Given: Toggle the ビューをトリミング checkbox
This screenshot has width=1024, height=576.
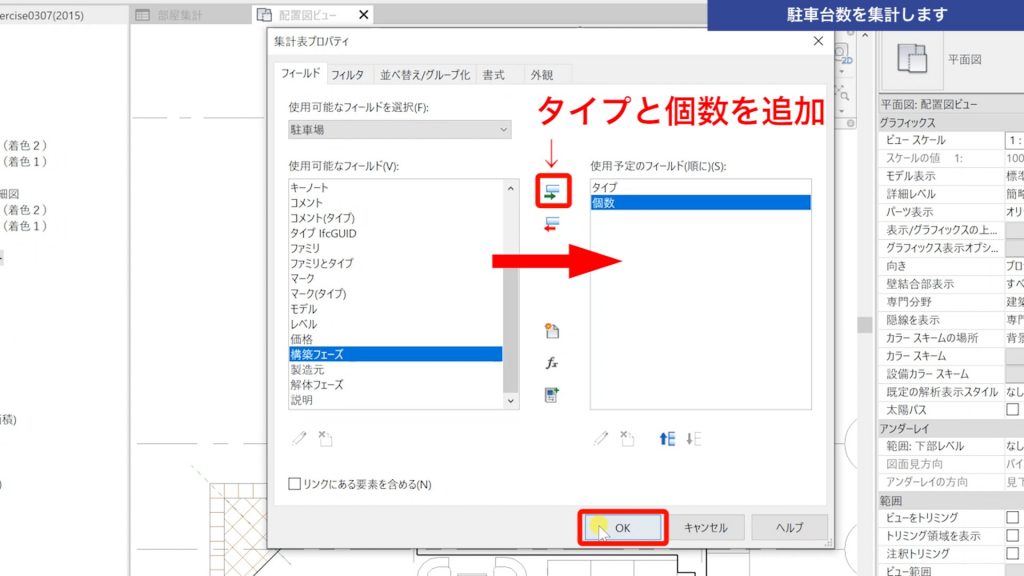Looking at the screenshot, I should click(x=1013, y=516).
